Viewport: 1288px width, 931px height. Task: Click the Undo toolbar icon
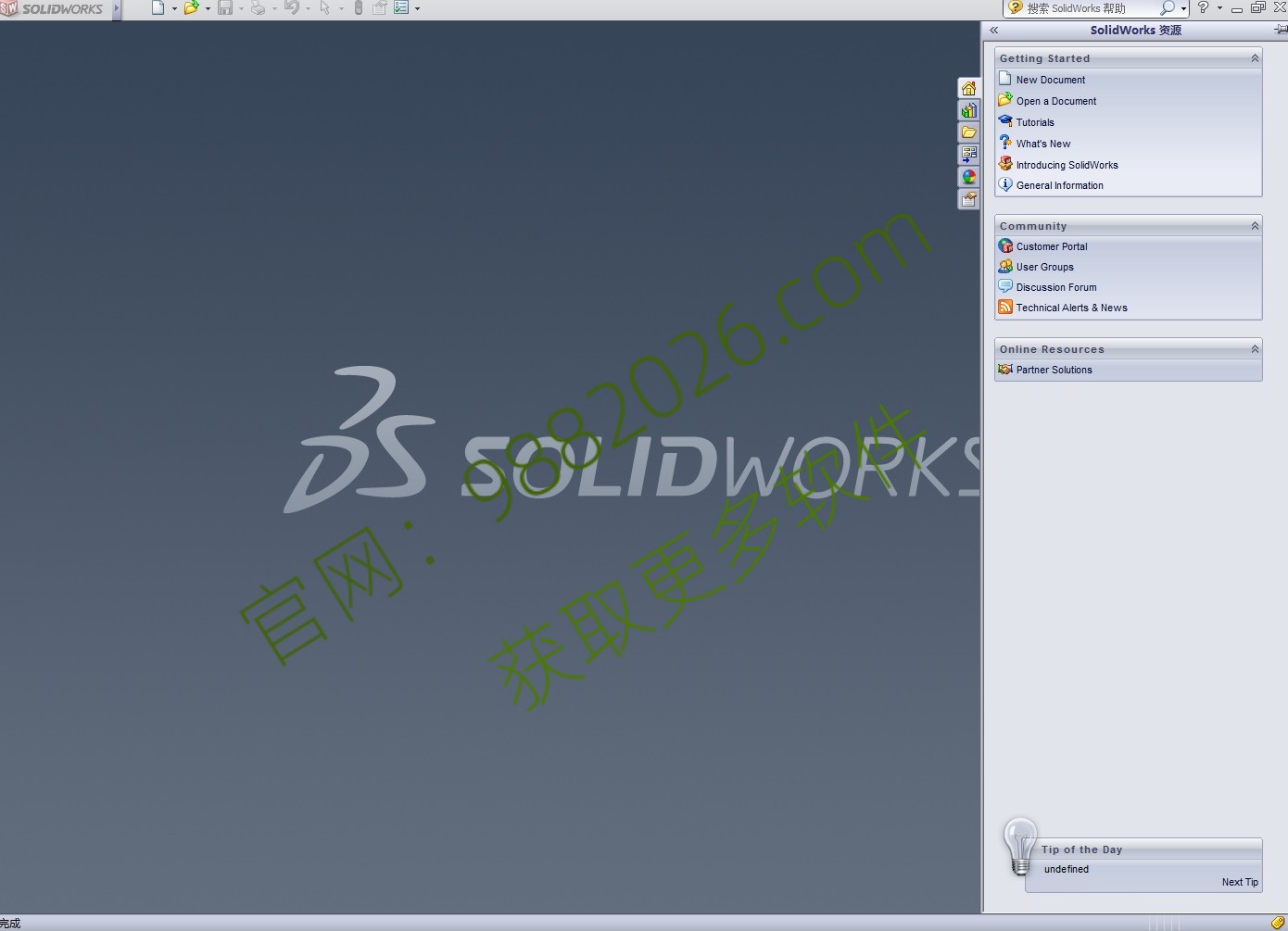pos(292,8)
